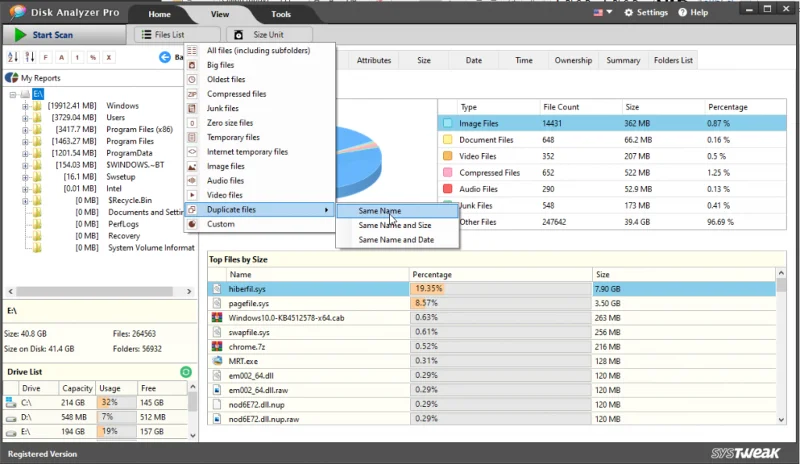Switch to the Home tab
Viewport: 800px width, 464px height.
click(159, 14)
